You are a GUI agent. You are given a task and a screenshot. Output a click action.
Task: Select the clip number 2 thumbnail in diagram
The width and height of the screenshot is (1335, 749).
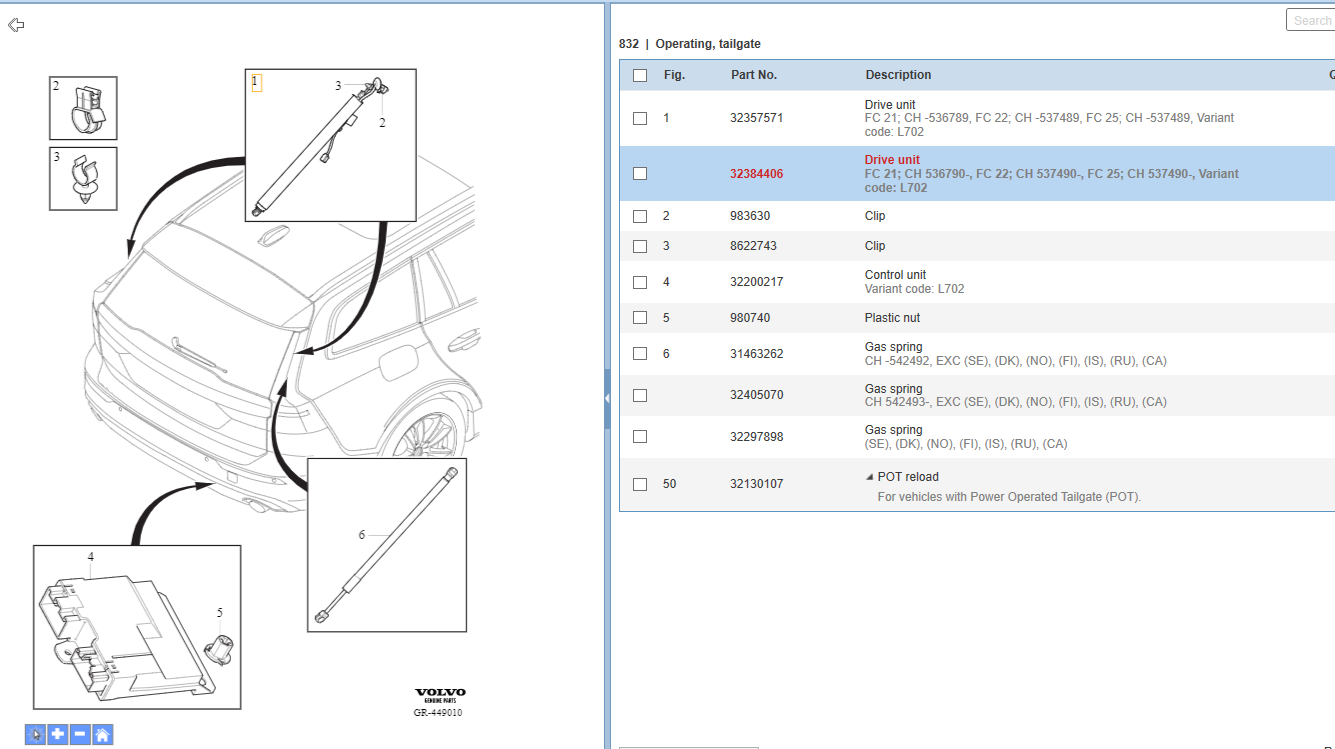pyautogui.click(x=83, y=108)
